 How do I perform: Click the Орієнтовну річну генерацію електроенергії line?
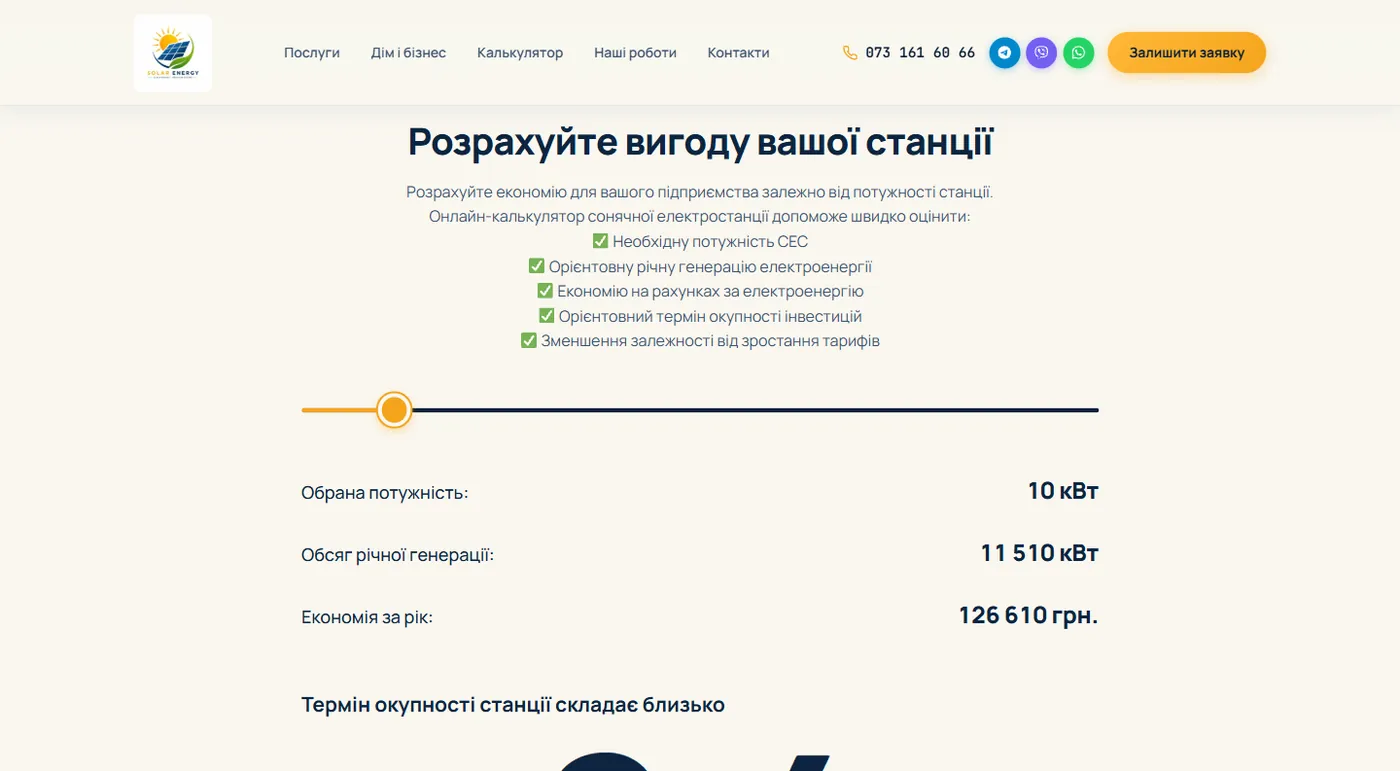pos(700,267)
